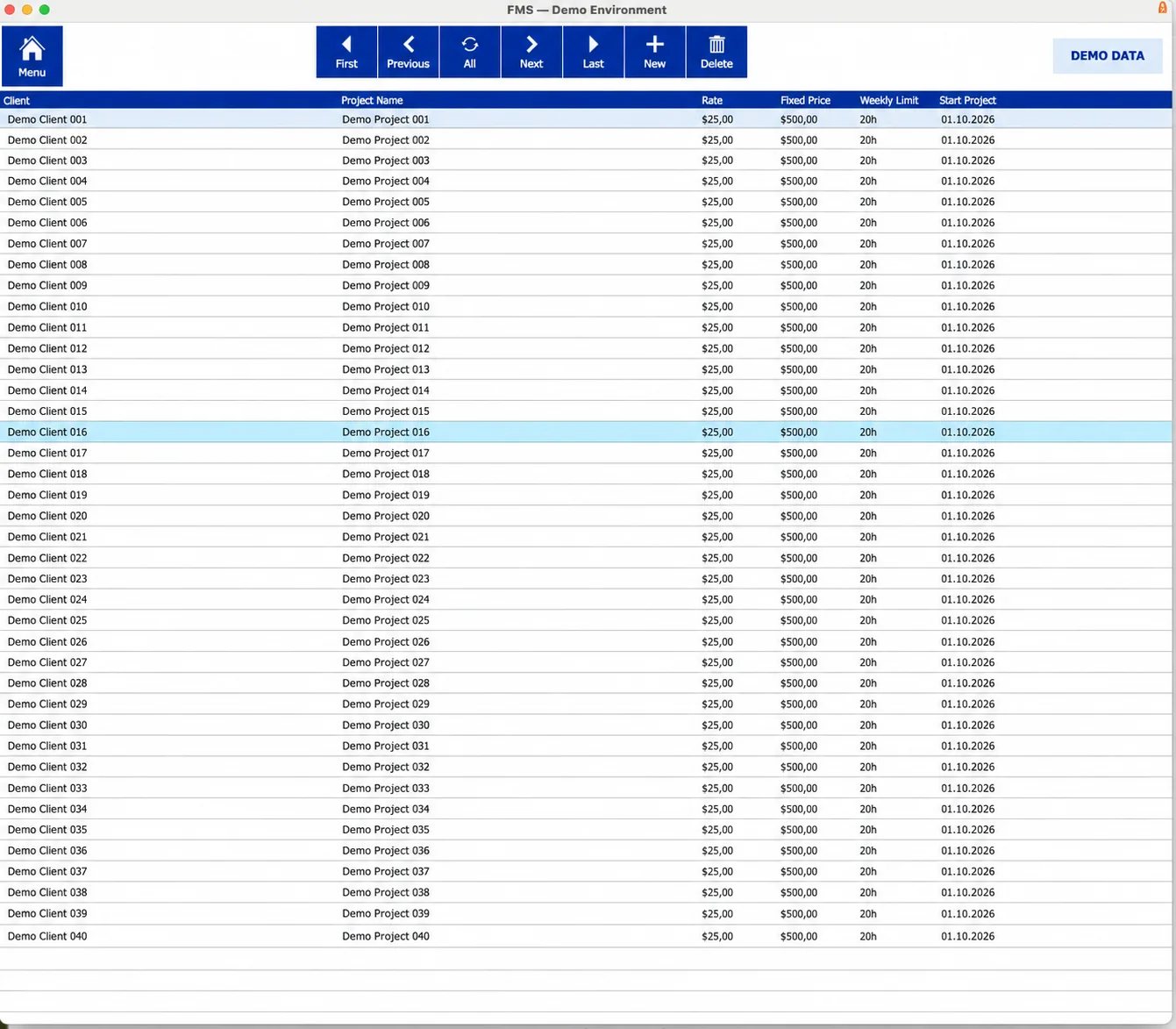Click the weekly limit of Demo Client 020
Image resolution: width=1176 pixels, height=1029 pixels.
coord(868,516)
